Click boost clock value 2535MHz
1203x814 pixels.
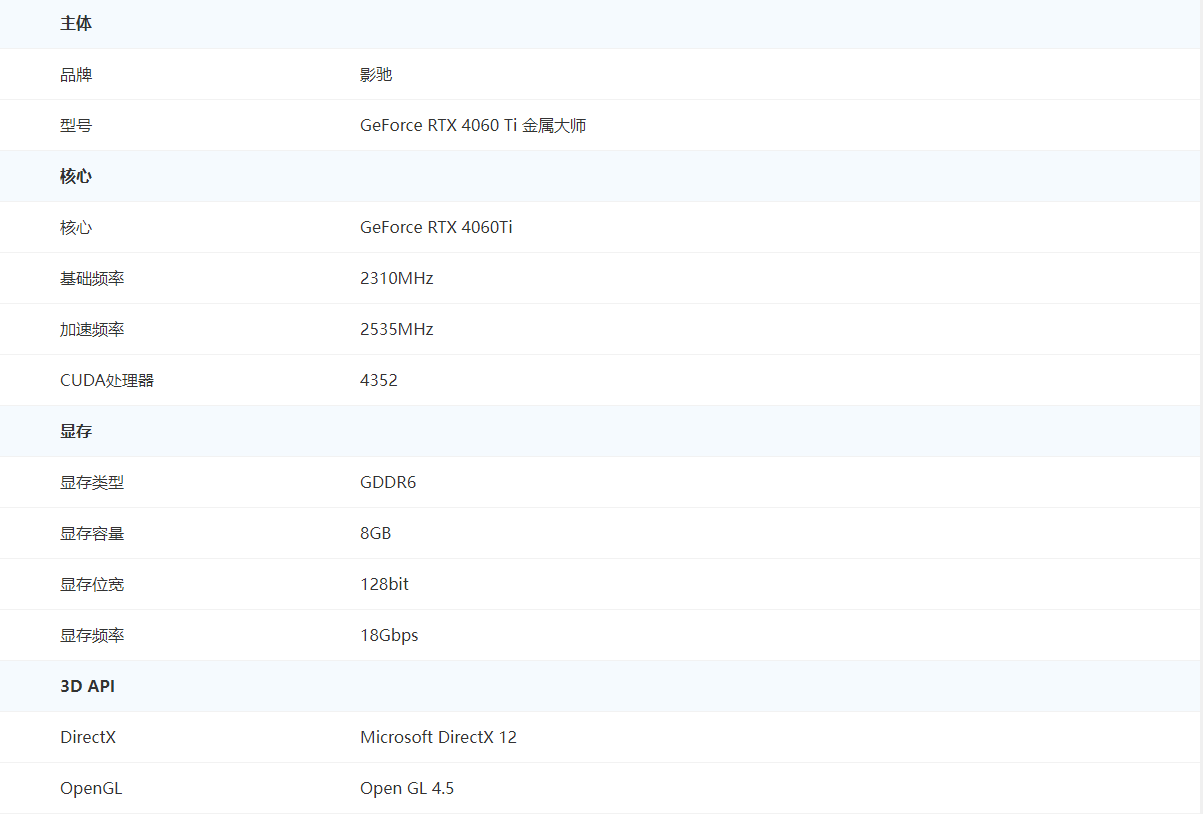click(397, 329)
